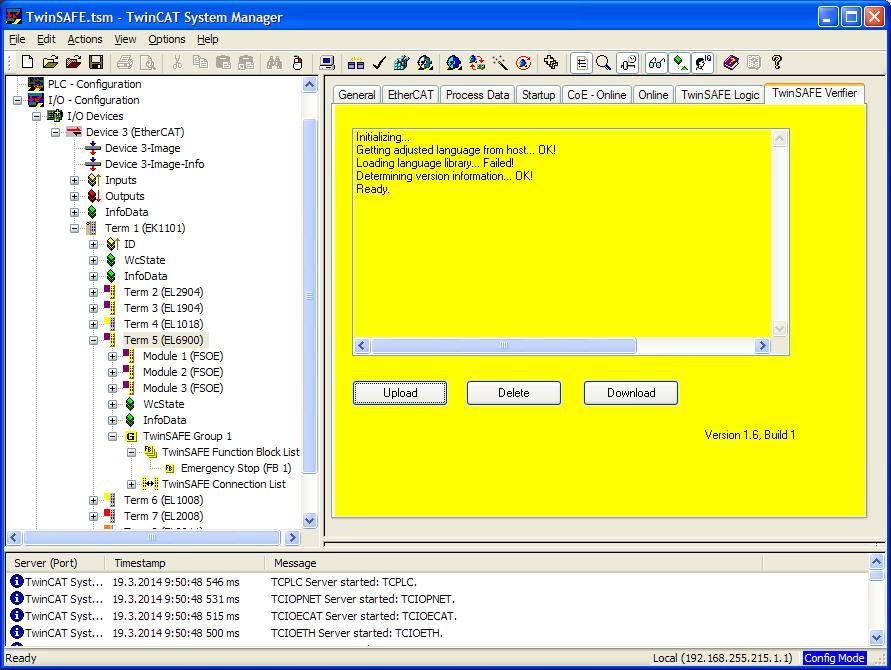891x670 pixels.
Task: Click the Show Sub Items list icon
Action: (581, 63)
